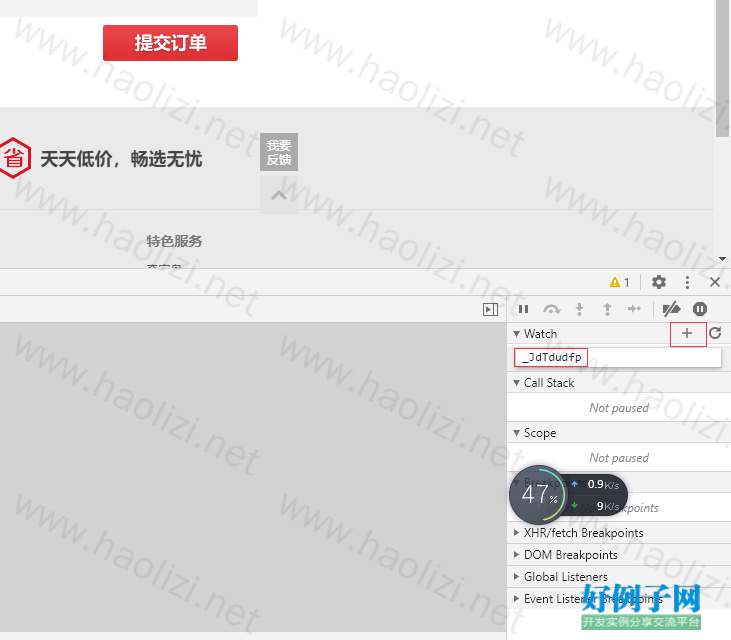The height and width of the screenshot is (640, 731).
Task: Close the DevTools panel
Action: click(714, 283)
